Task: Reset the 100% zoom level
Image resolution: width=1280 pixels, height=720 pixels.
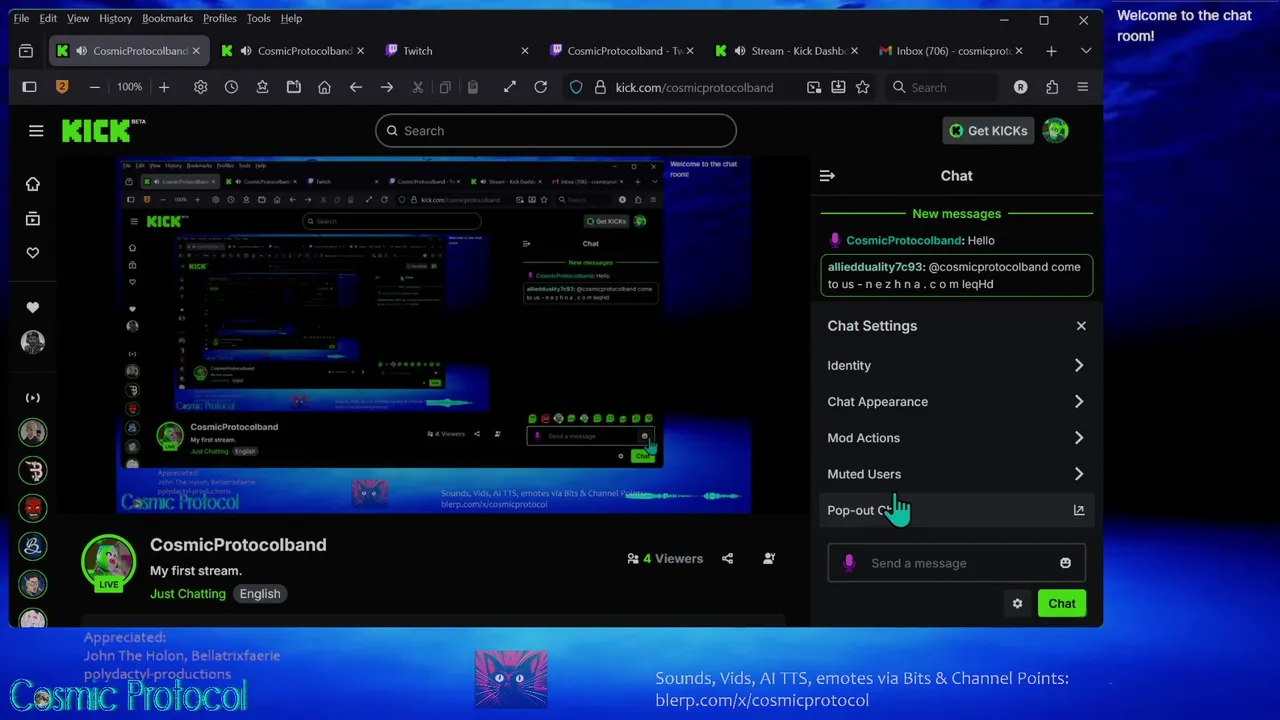Action: pos(129,88)
